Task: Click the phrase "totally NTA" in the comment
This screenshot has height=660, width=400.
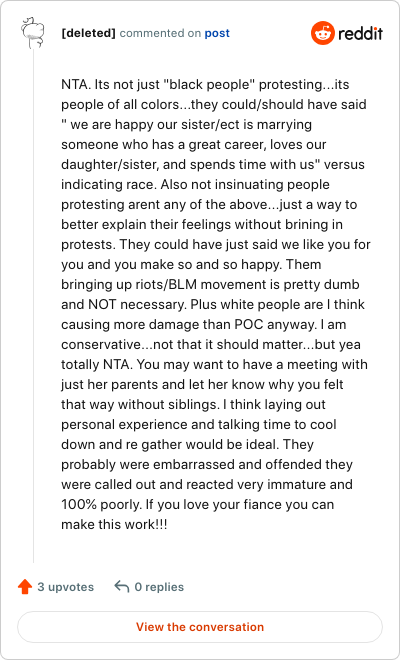Action: pyautogui.click(x=97, y=365)
